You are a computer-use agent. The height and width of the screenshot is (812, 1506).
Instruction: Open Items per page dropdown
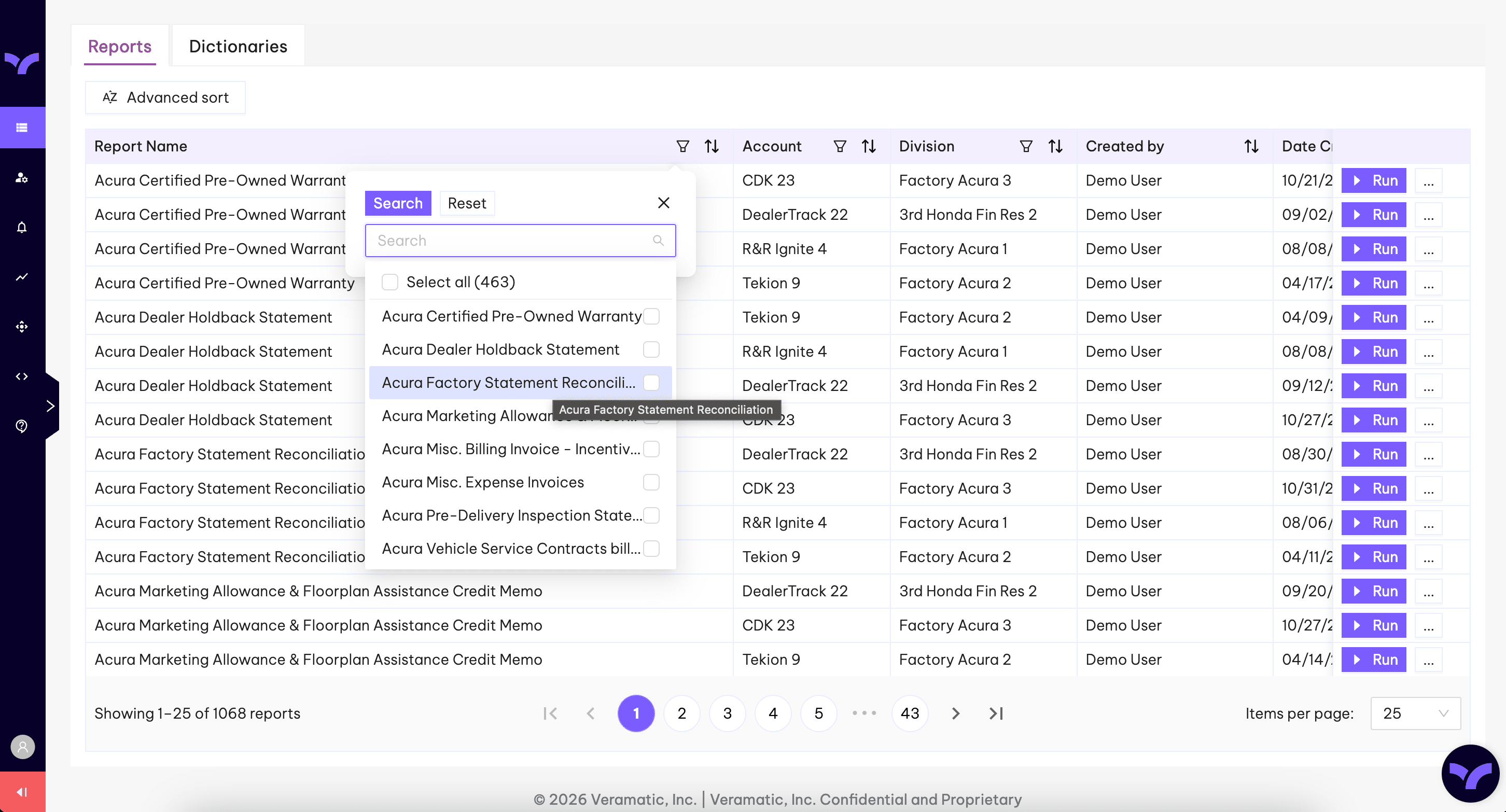[1415, 713]
